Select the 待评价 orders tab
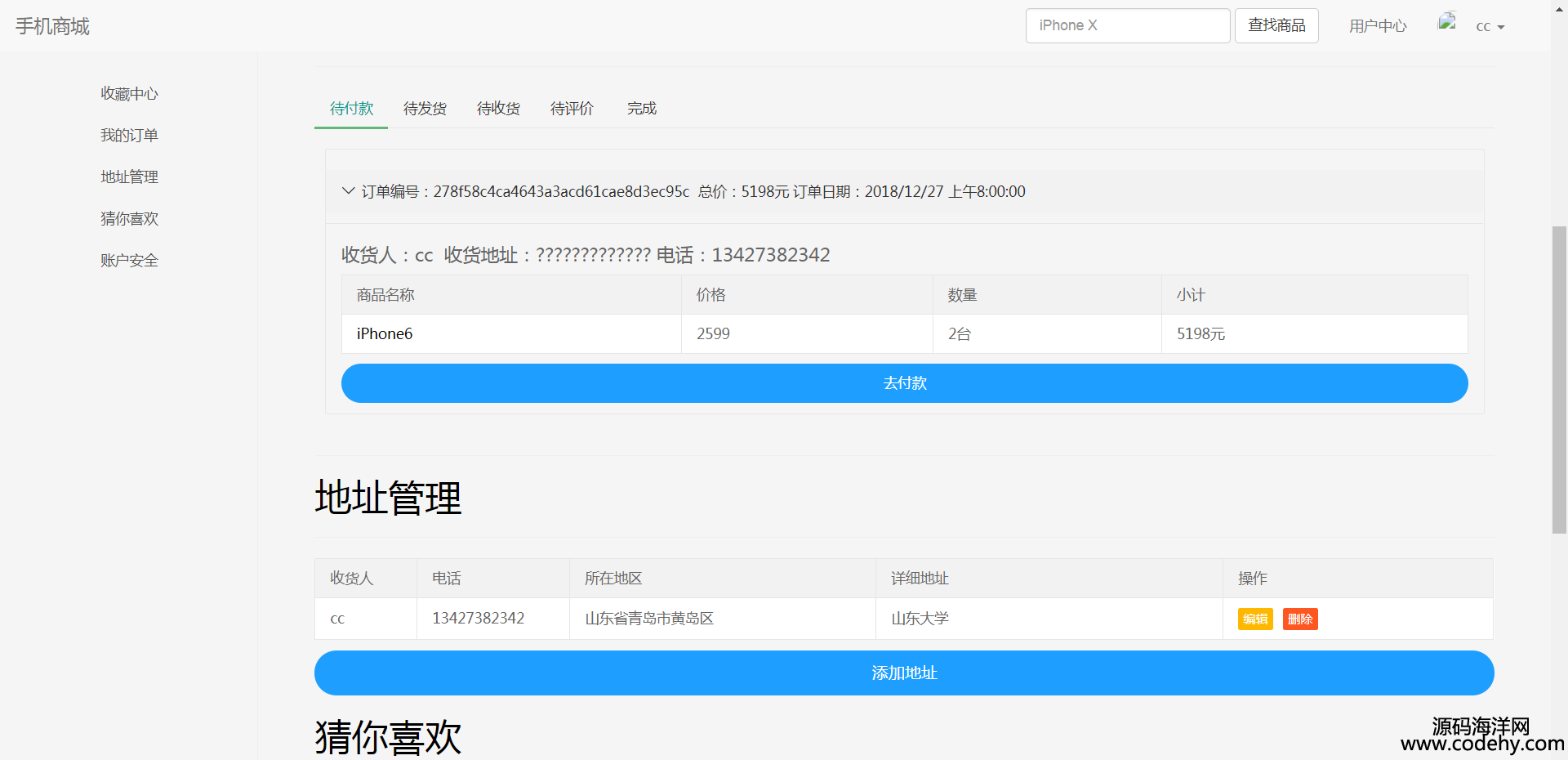This screenshot has width=1568, height=760. [572, 109]
